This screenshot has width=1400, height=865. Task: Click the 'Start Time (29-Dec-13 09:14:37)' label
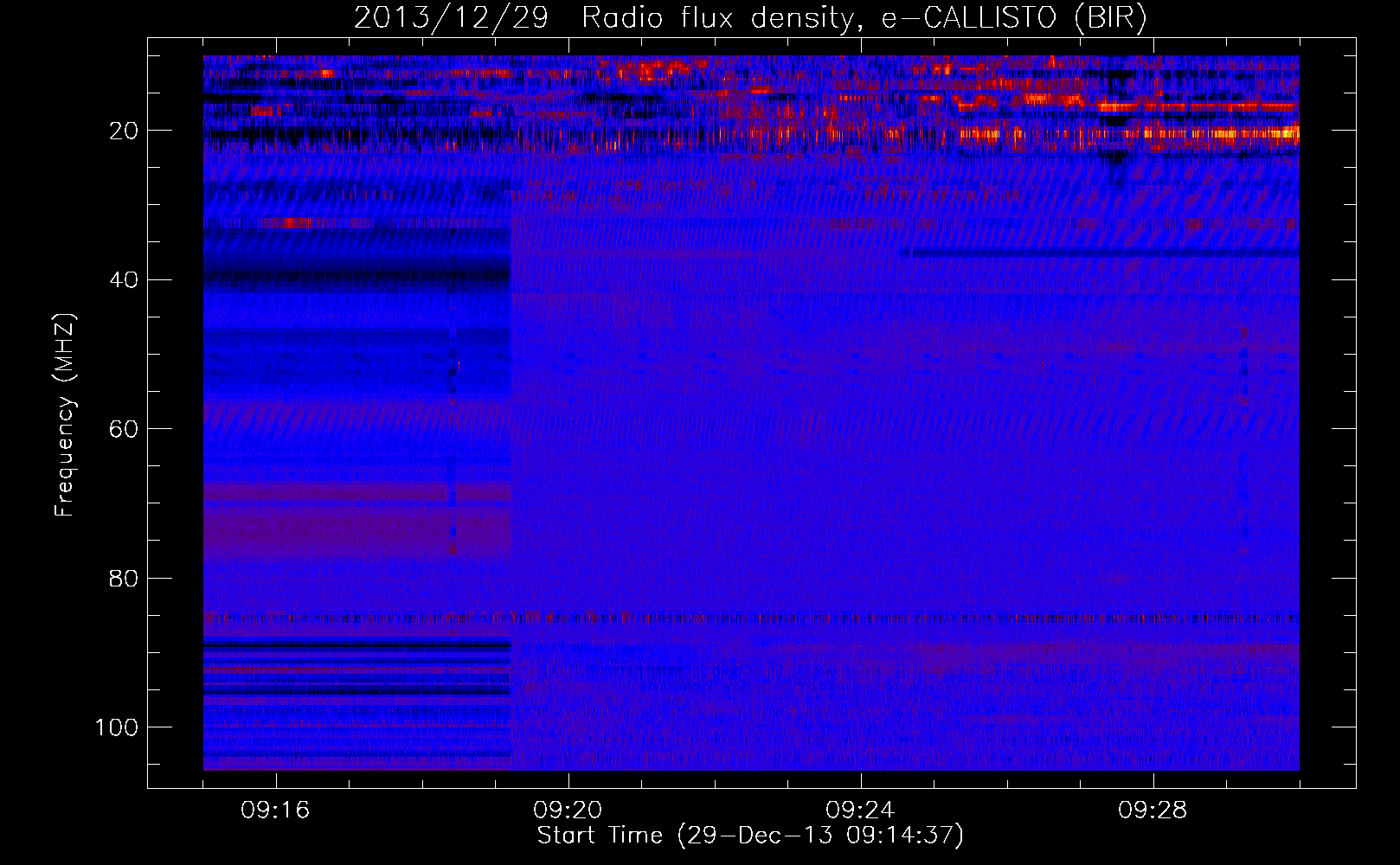point(750,836)
